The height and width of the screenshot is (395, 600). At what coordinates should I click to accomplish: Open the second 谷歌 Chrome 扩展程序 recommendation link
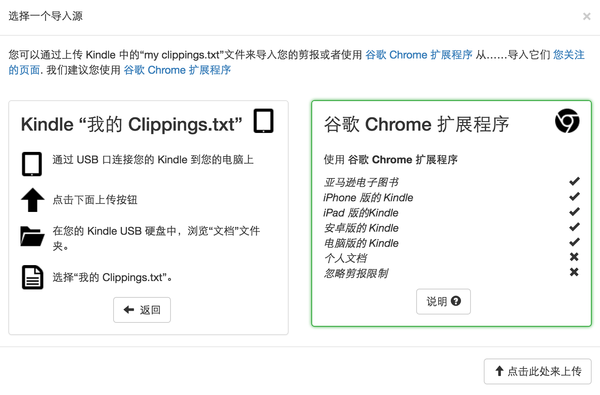click(177, 70)
